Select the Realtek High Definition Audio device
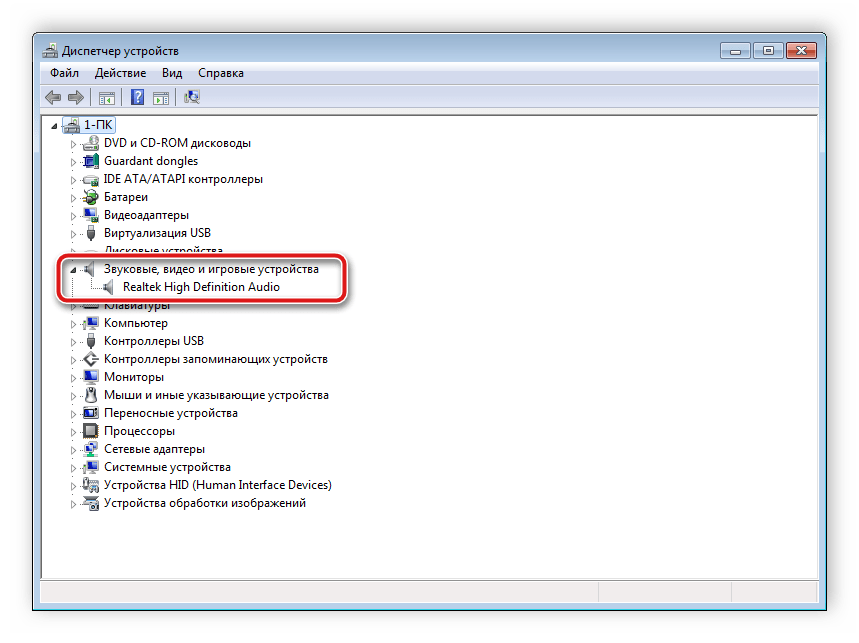 click(201, 287)
